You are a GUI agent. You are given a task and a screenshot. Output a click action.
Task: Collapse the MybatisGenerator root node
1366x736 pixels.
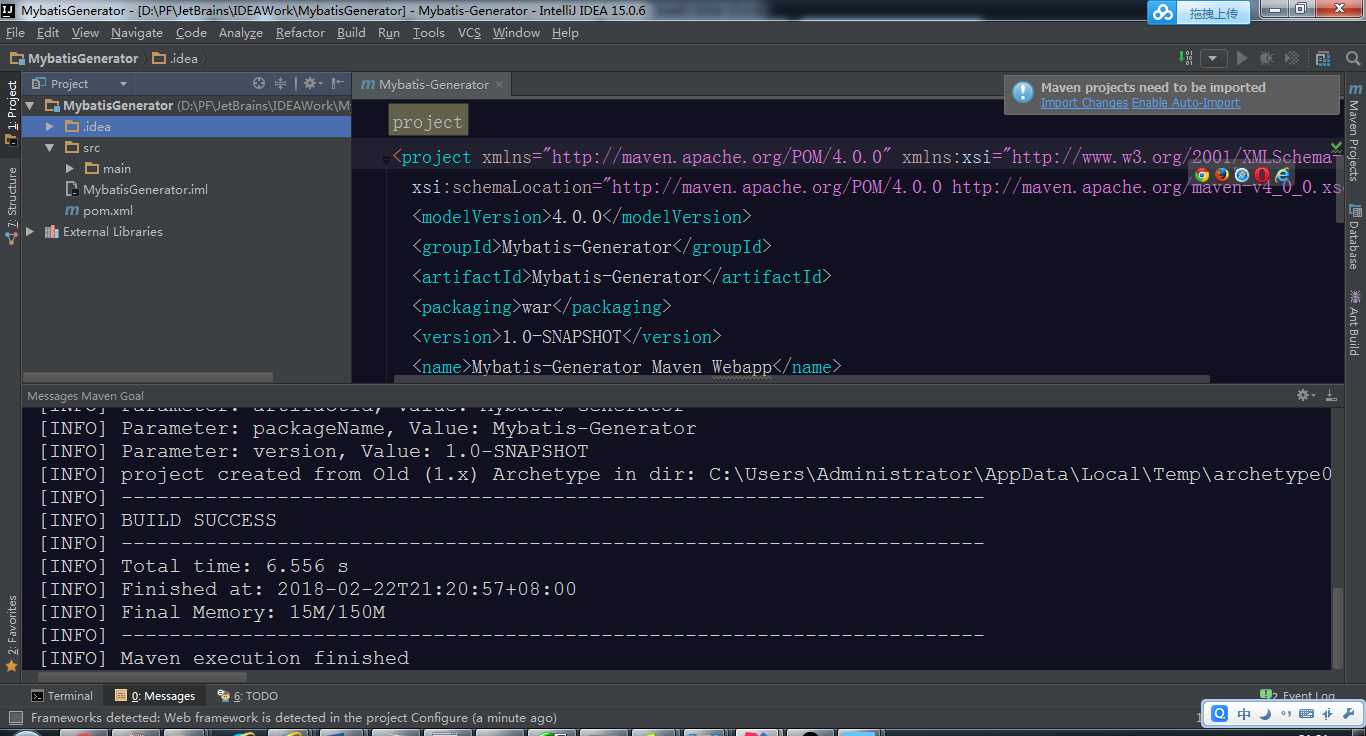click(30, 105)
